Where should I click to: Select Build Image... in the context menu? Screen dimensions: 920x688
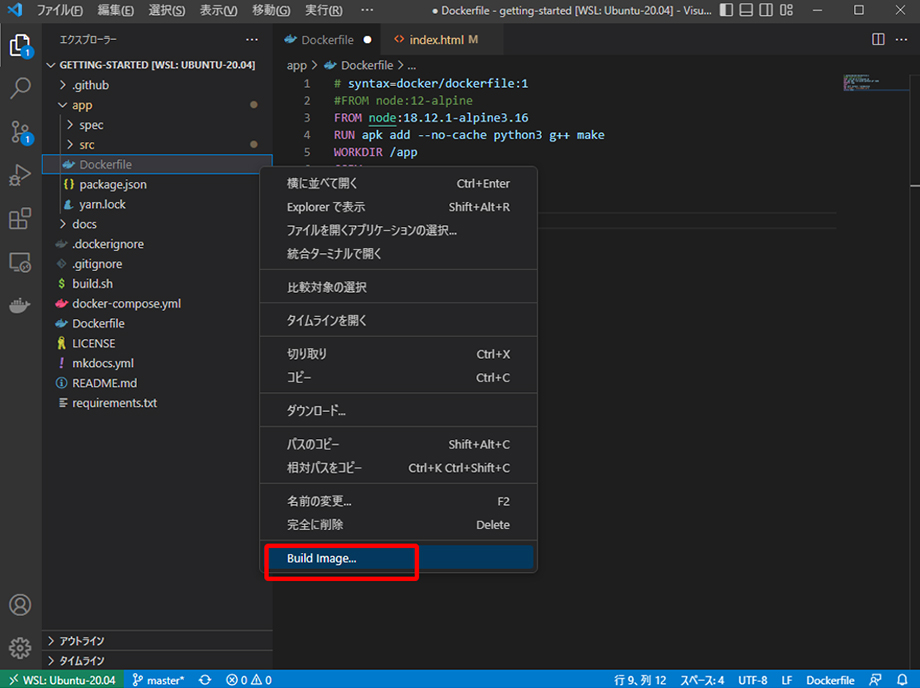tap(398, 558)
